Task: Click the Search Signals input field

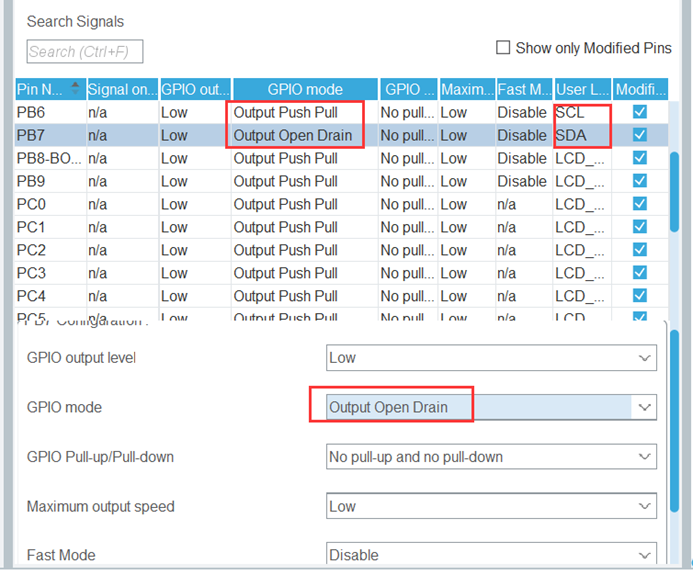Action: pos(85,52)
